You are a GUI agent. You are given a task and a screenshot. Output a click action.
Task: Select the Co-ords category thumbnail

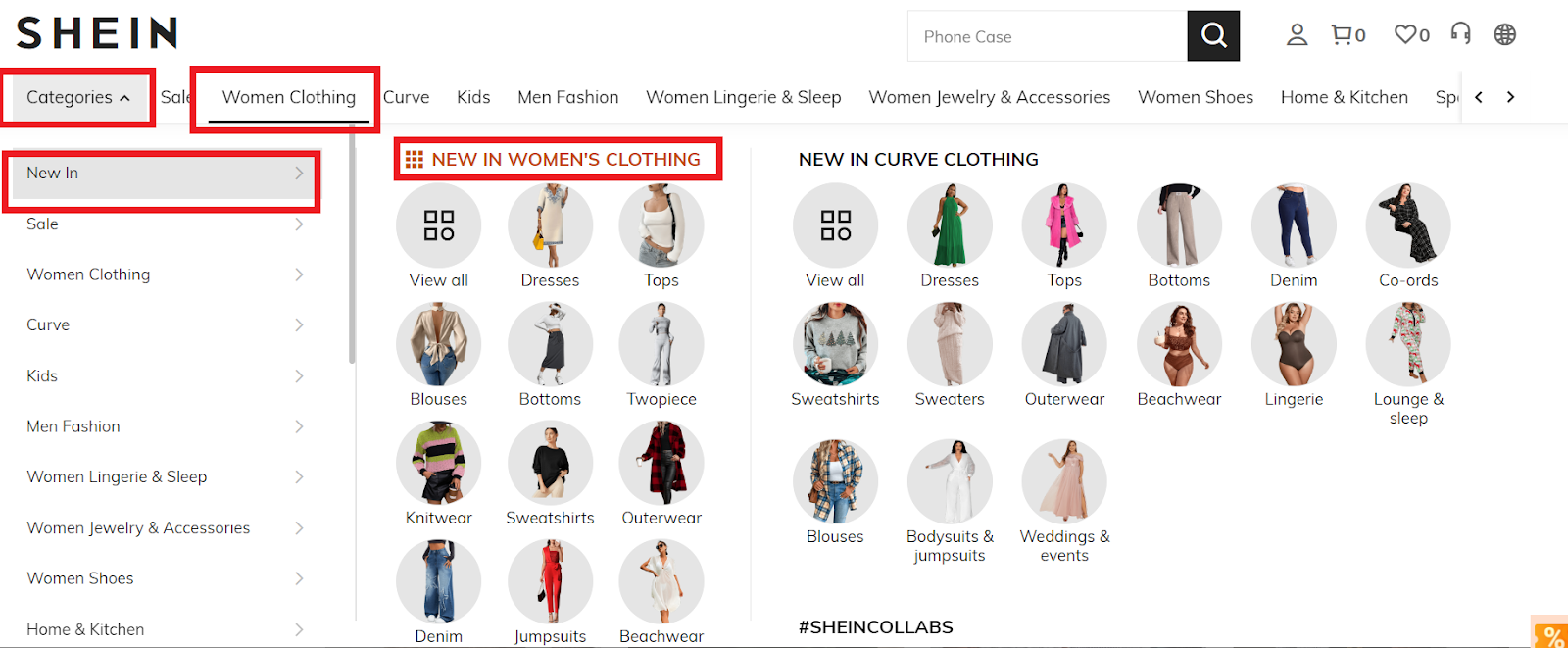pos(1408,225)
